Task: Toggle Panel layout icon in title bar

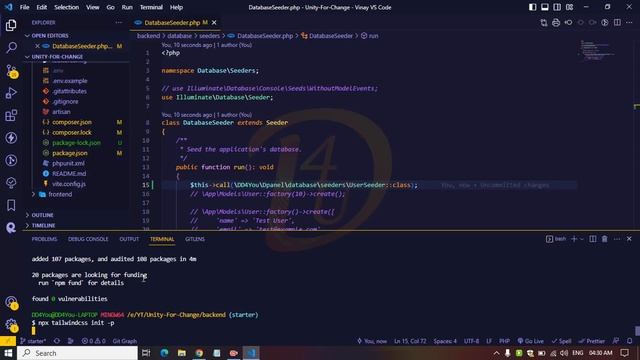Action: point(544,7)
